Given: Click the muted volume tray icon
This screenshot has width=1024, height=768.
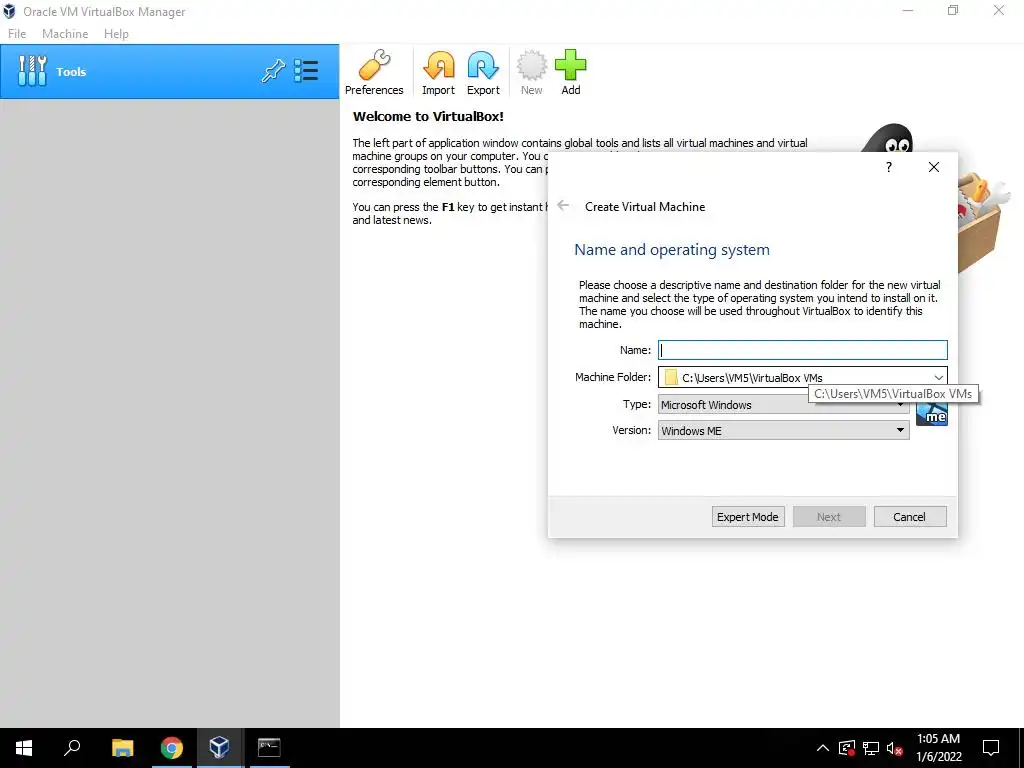Looking at the screenshot, I should pyautogui.click(x=895, y=748).
